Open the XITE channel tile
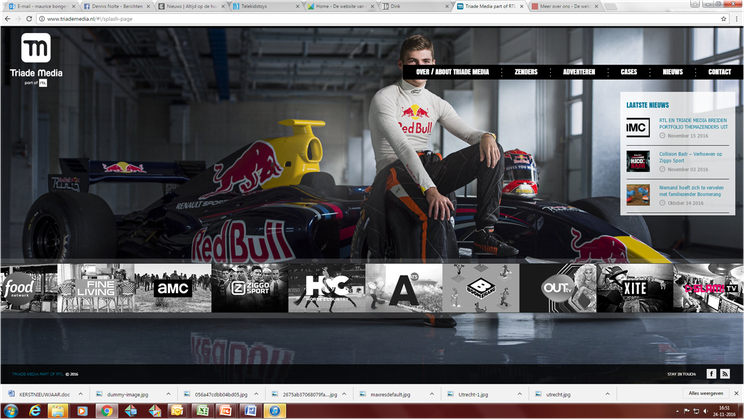Image resolution: width=744 pixels, height=419 pixels. coord(635,288)
